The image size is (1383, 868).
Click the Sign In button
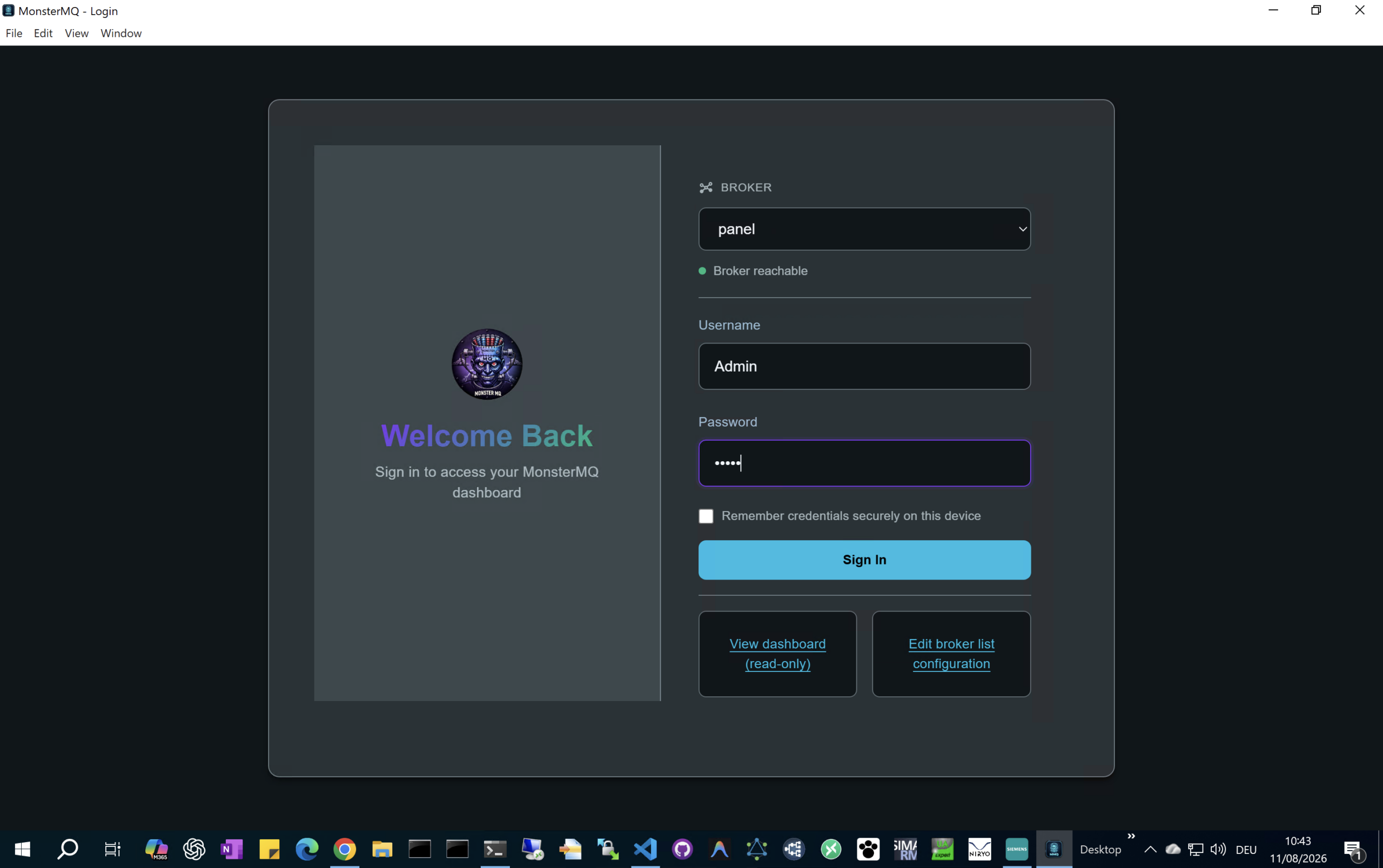point(864,560)
